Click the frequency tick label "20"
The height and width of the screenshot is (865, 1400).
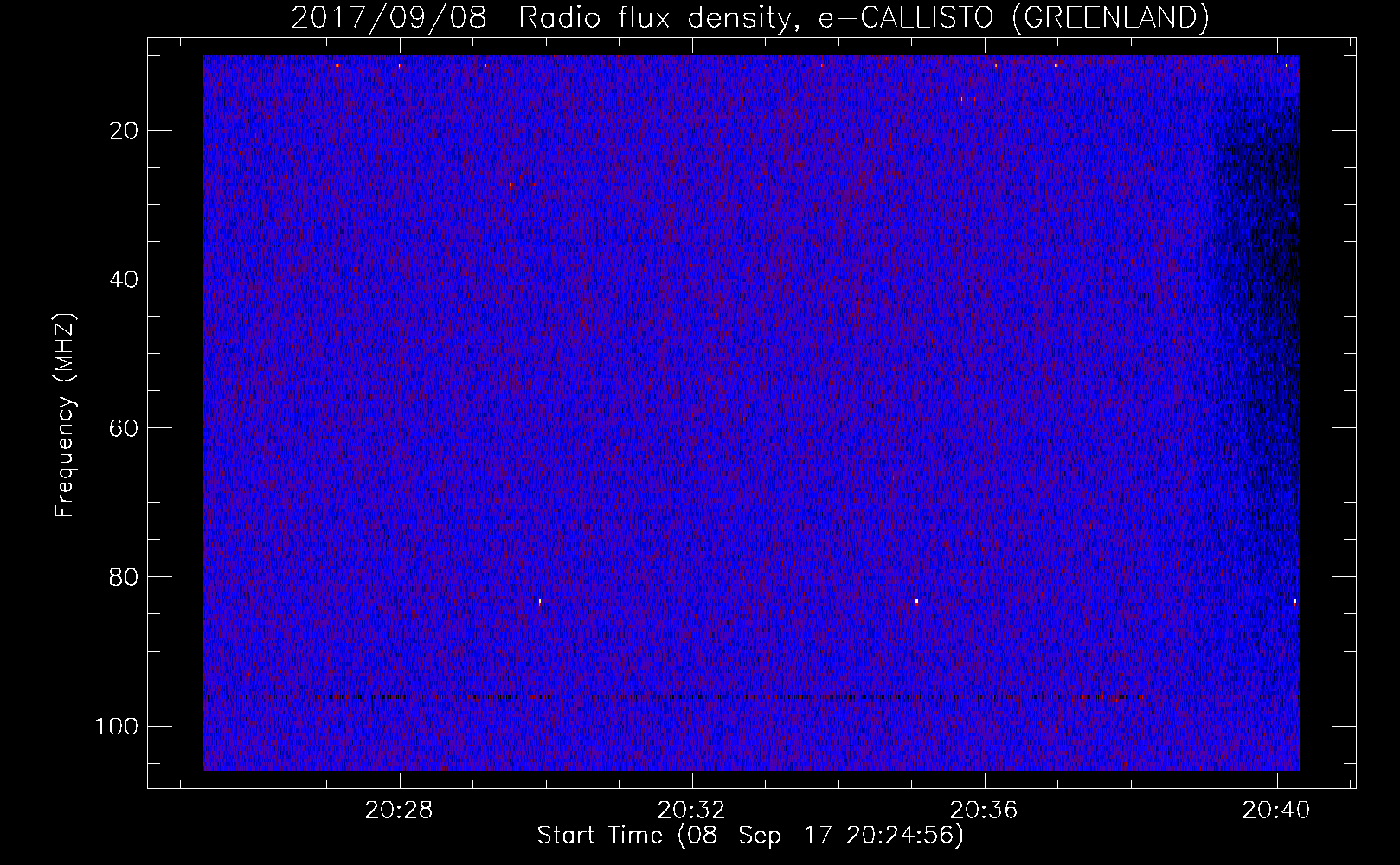(x=125, y=131)
